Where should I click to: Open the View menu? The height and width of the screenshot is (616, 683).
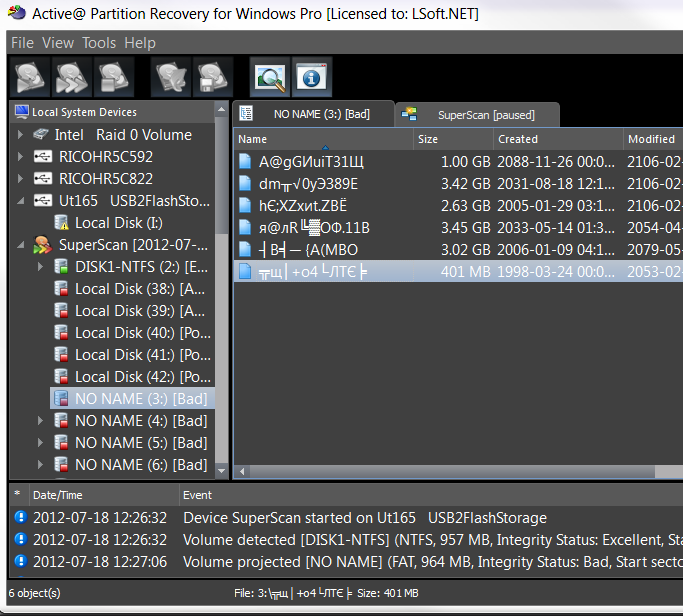pyautogui.click(x=58, y=43)
